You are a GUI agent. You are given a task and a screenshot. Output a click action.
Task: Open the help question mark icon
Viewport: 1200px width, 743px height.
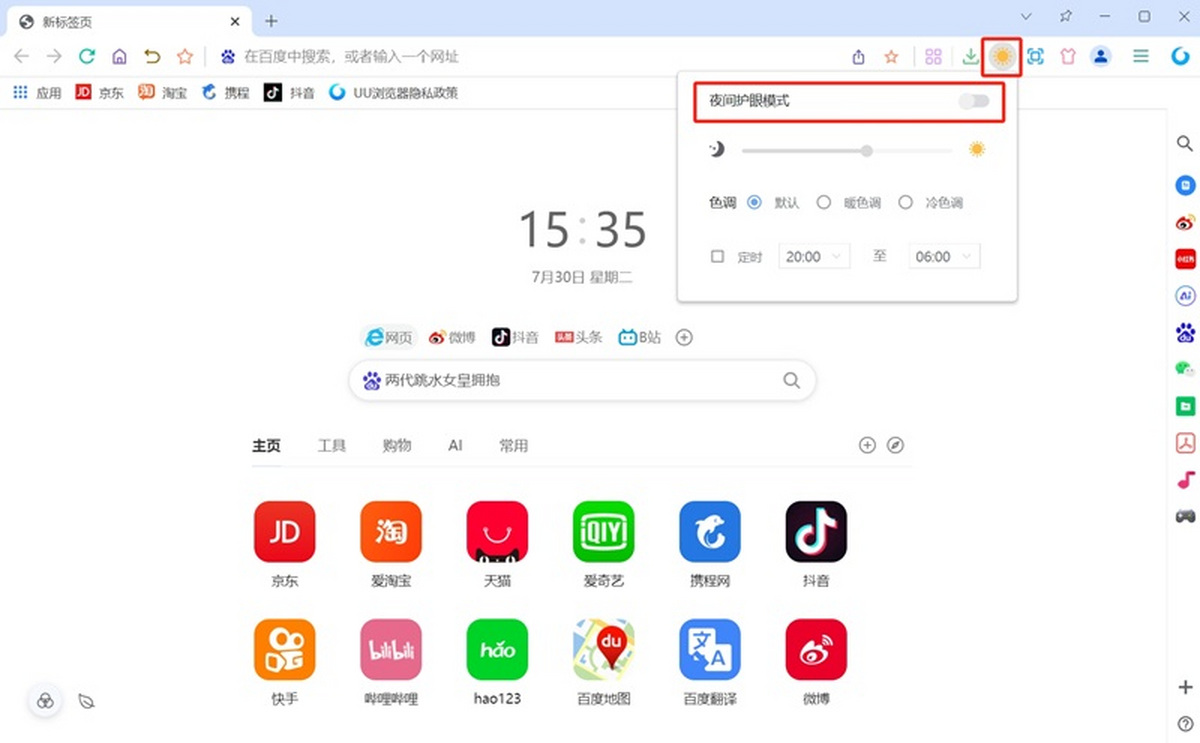tap(1185, 723)
